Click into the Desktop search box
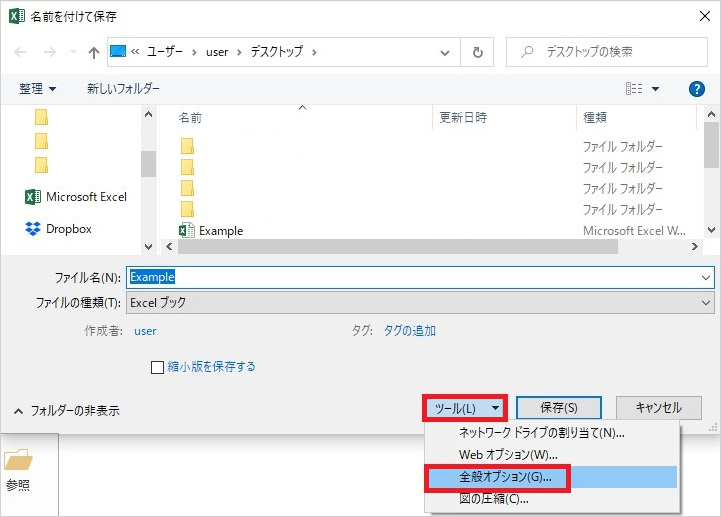721x517 pixels. pos(607,52)
